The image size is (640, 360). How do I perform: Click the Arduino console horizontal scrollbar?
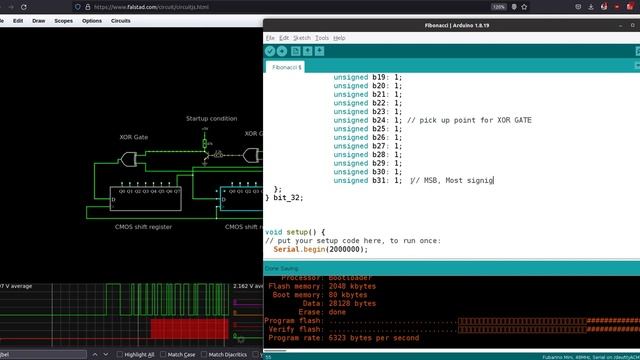(276, 350)
